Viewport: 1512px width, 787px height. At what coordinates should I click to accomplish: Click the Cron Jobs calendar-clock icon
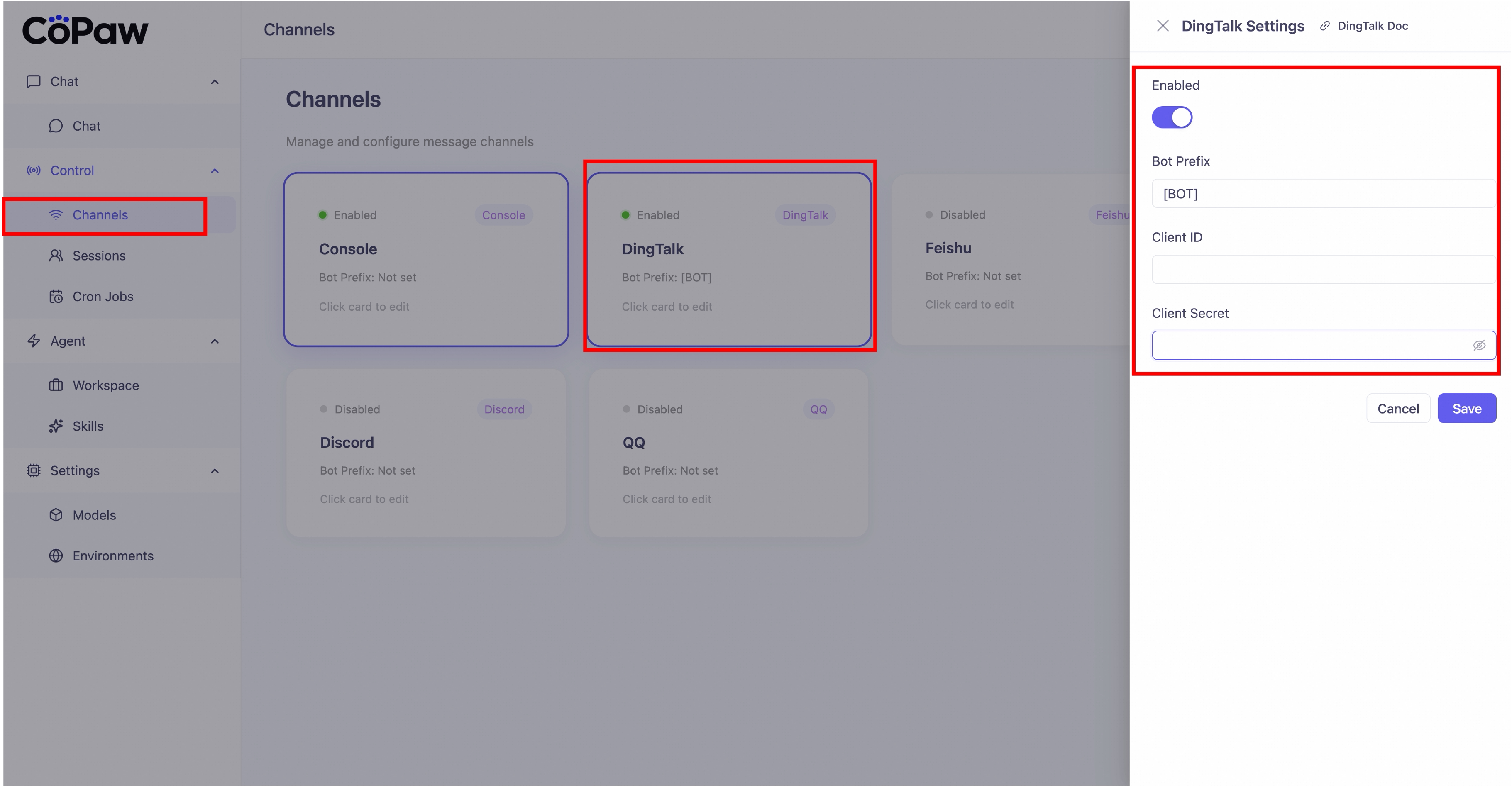(56, 296)
